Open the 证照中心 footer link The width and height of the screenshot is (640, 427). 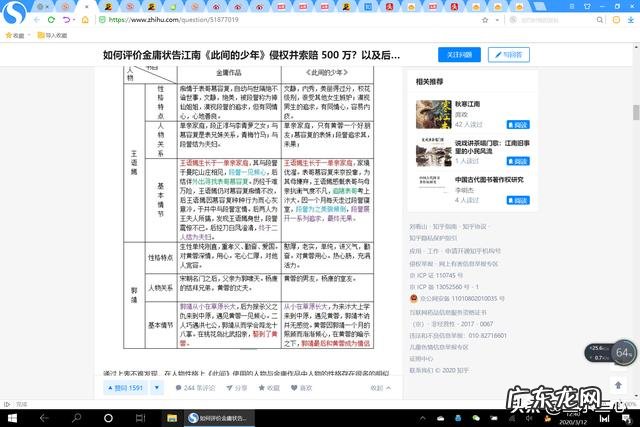tap(421, 359)
